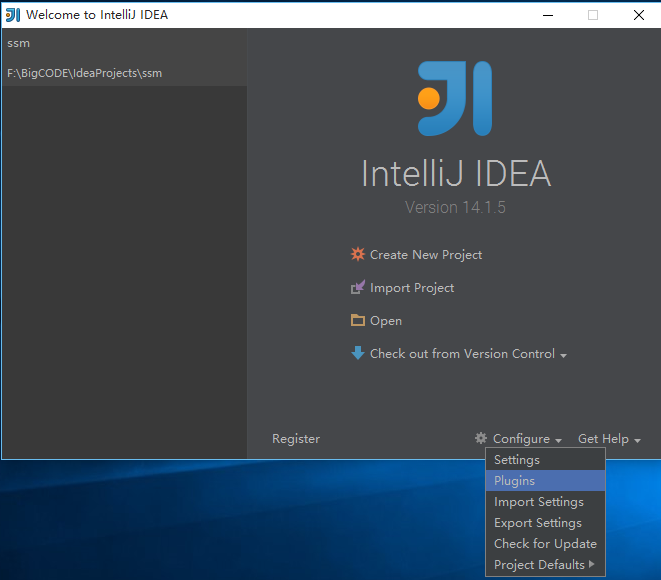Click the Welcome to IntelliJ IDEA title bar text
The width and height of the screenshot is (661, 580).
97,15
